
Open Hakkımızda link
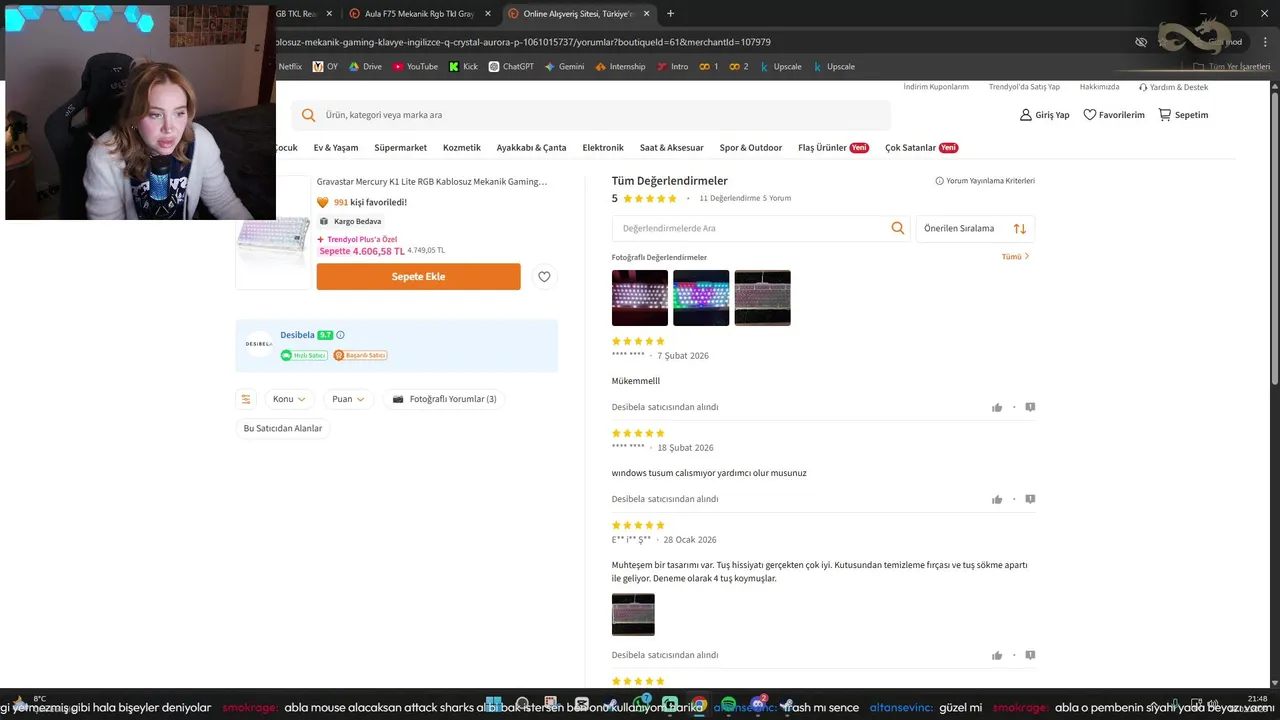pyautogui.click(x=1099, y=87)
